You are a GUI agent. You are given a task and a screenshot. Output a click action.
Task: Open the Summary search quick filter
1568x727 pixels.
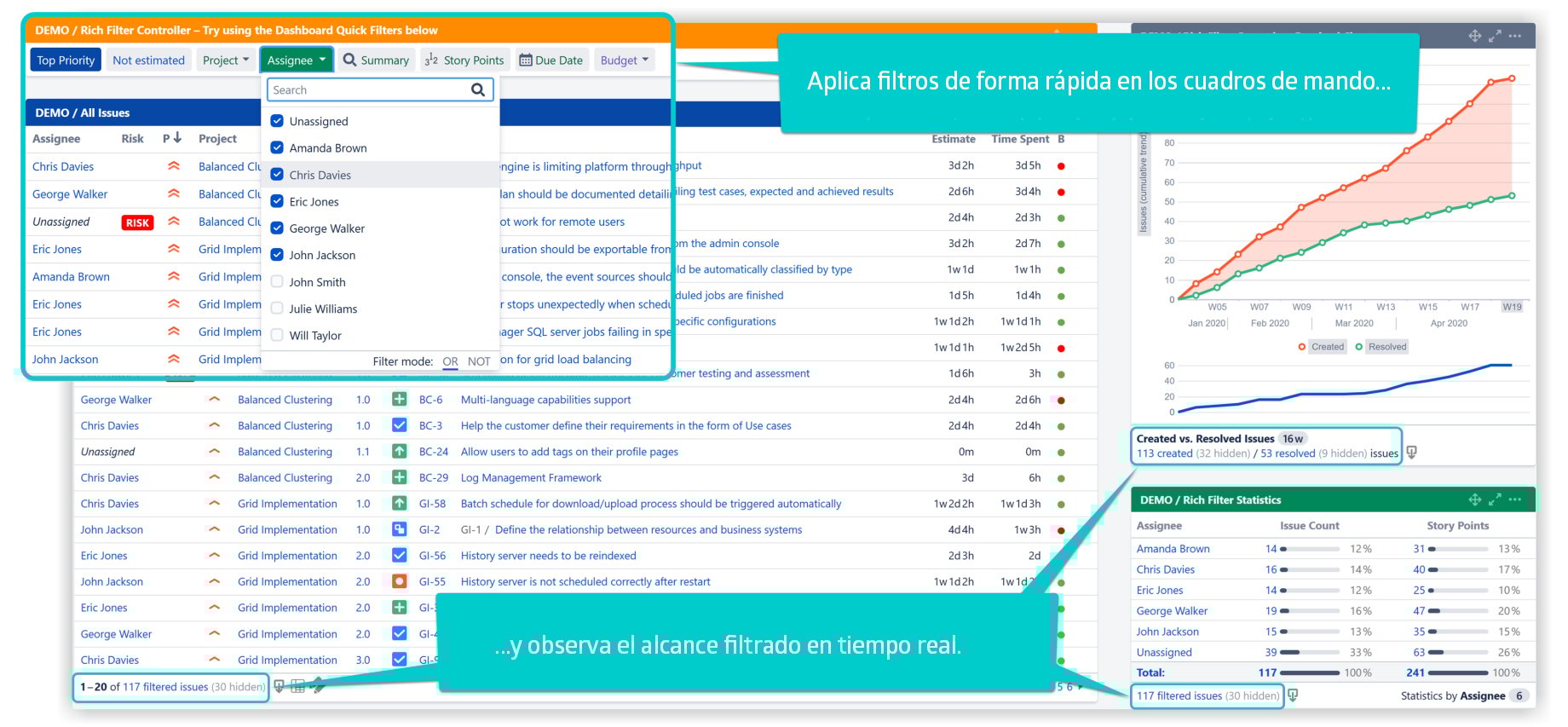(x=376, y=60)
